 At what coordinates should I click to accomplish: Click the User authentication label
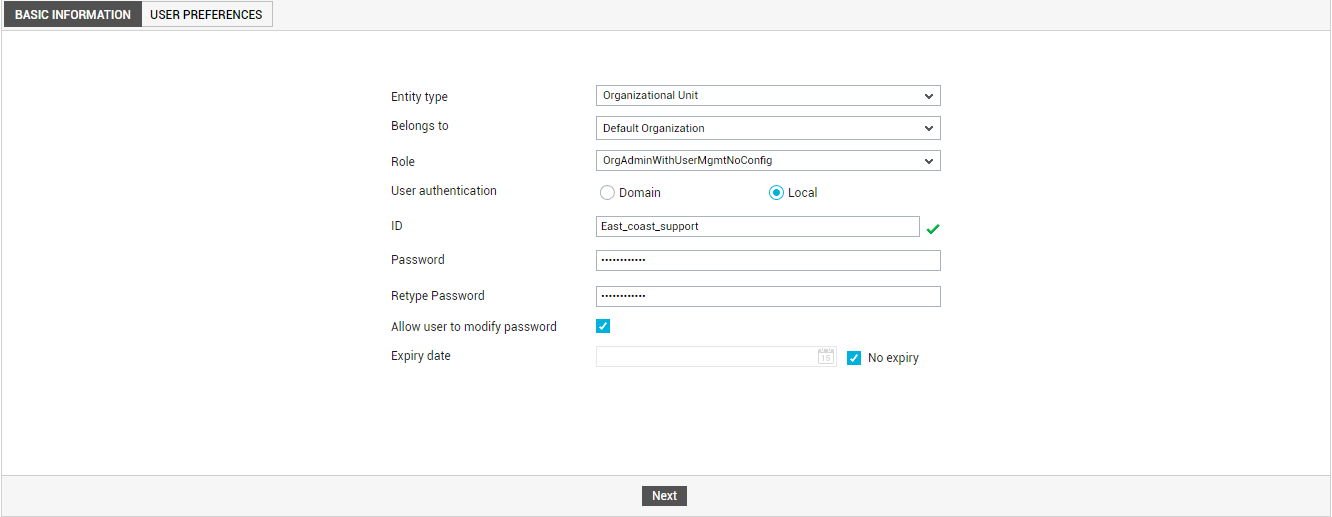point(444,190)
